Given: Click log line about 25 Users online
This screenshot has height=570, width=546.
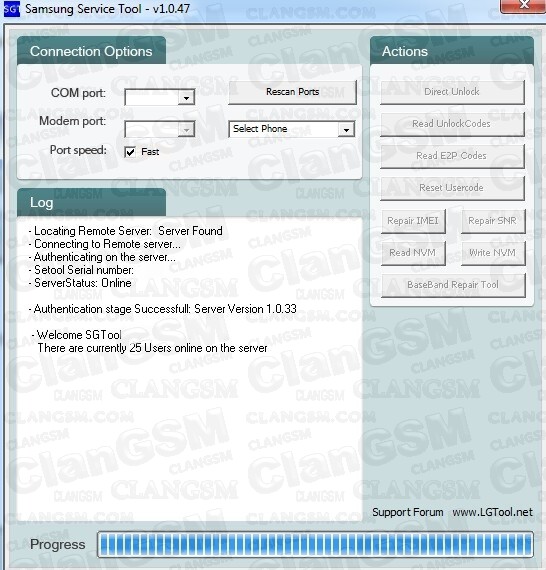Looking at the screenshot, I should click(152, 348).
